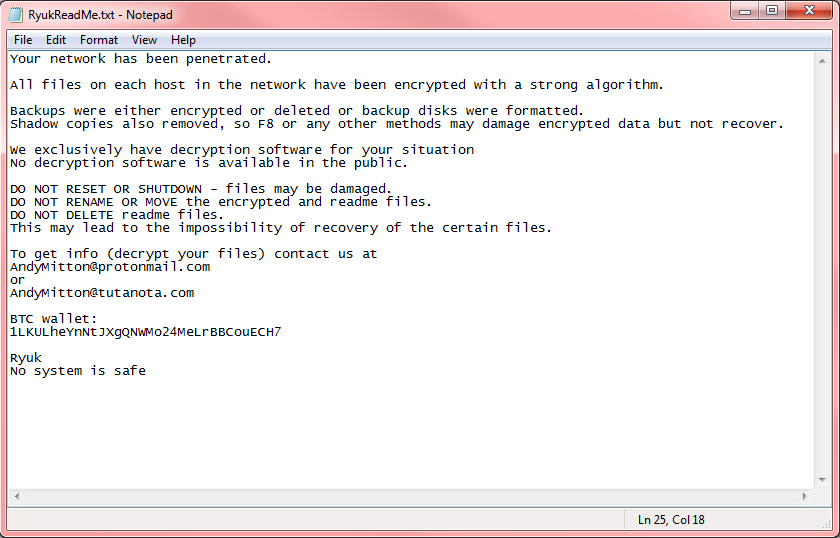Open the File menu
Image resolution: width=840 pixels, height=538 pixels.
coord(23,40)
